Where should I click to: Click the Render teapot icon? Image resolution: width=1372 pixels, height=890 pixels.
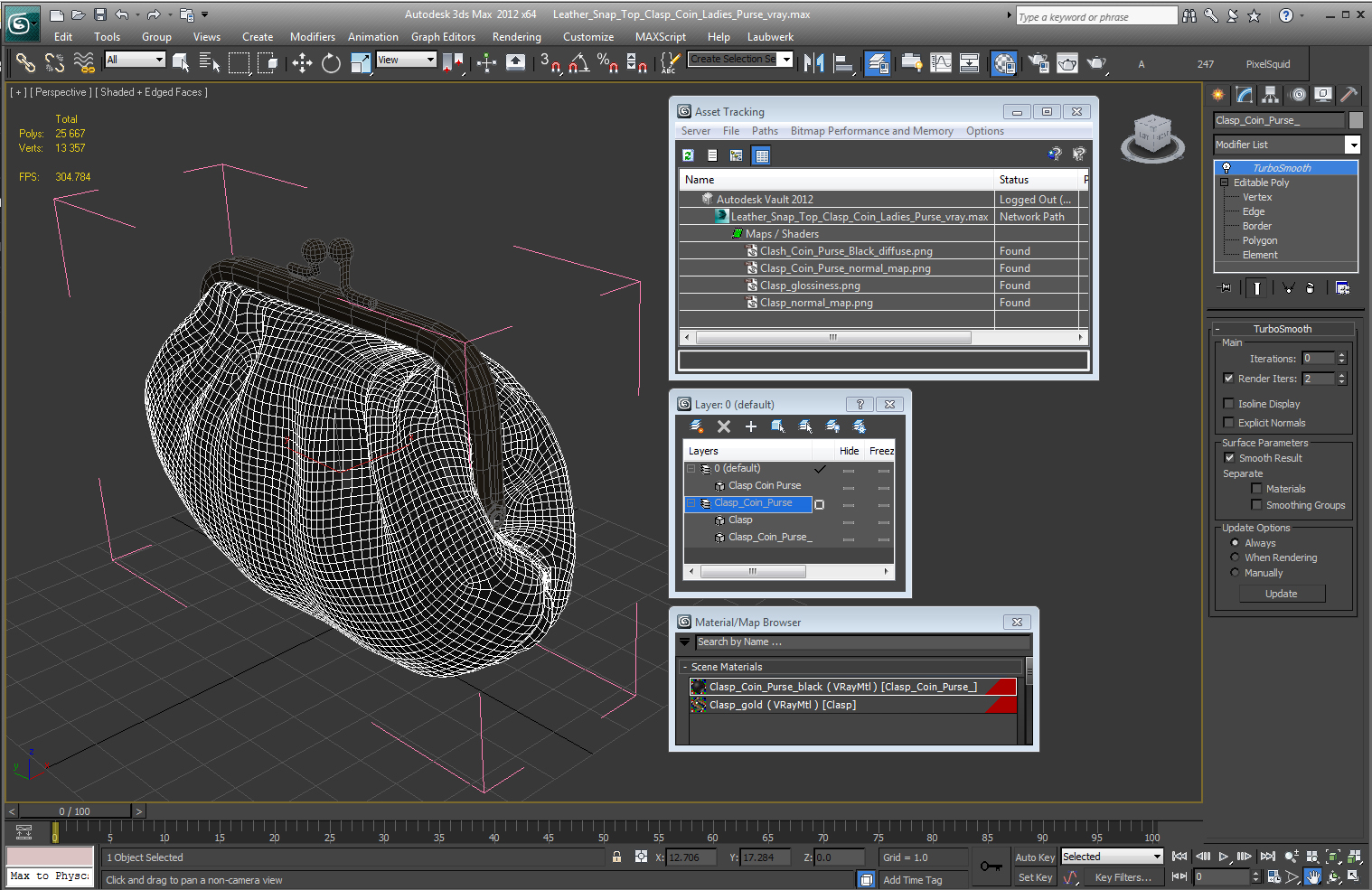coord(1096,62)
